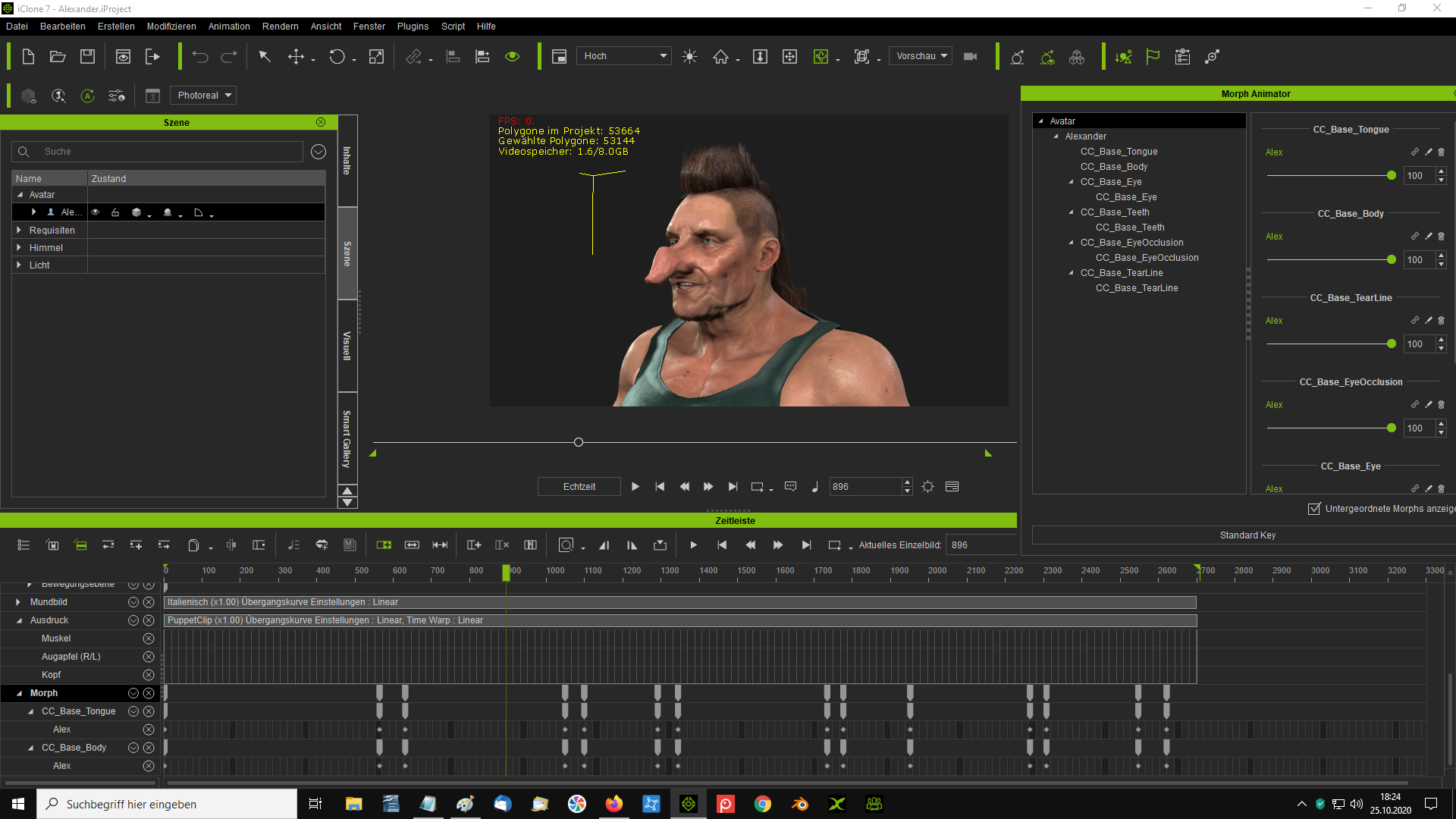Click the timeline fit-to-window icon
The height and width of the screenshot is (819, 1456).
pos(440,544)
